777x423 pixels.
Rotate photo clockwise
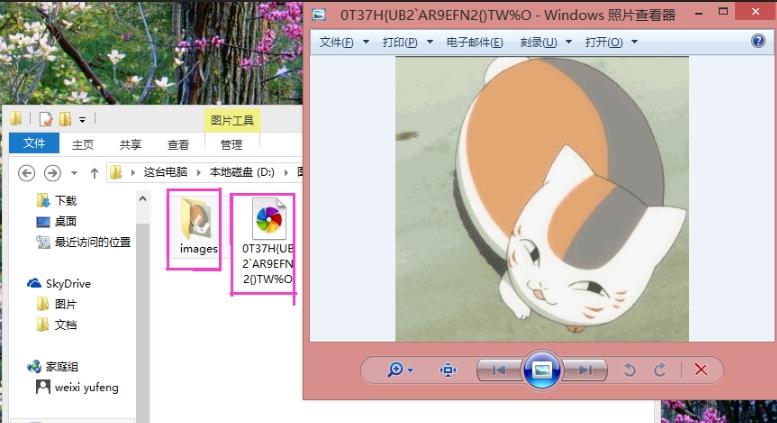[x=660, y=370]
